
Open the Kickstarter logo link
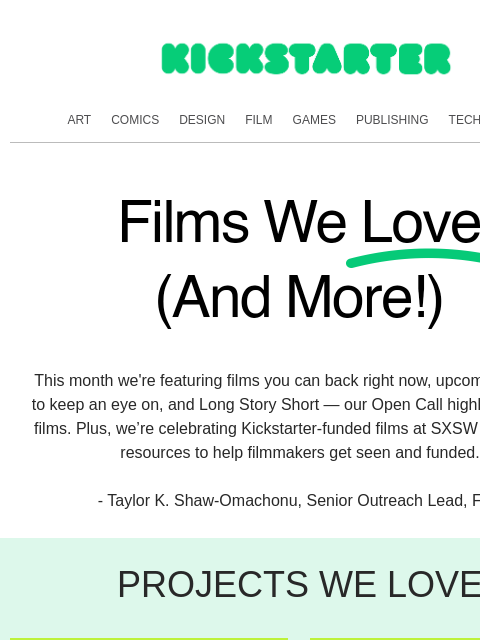(x=306, y=59)
